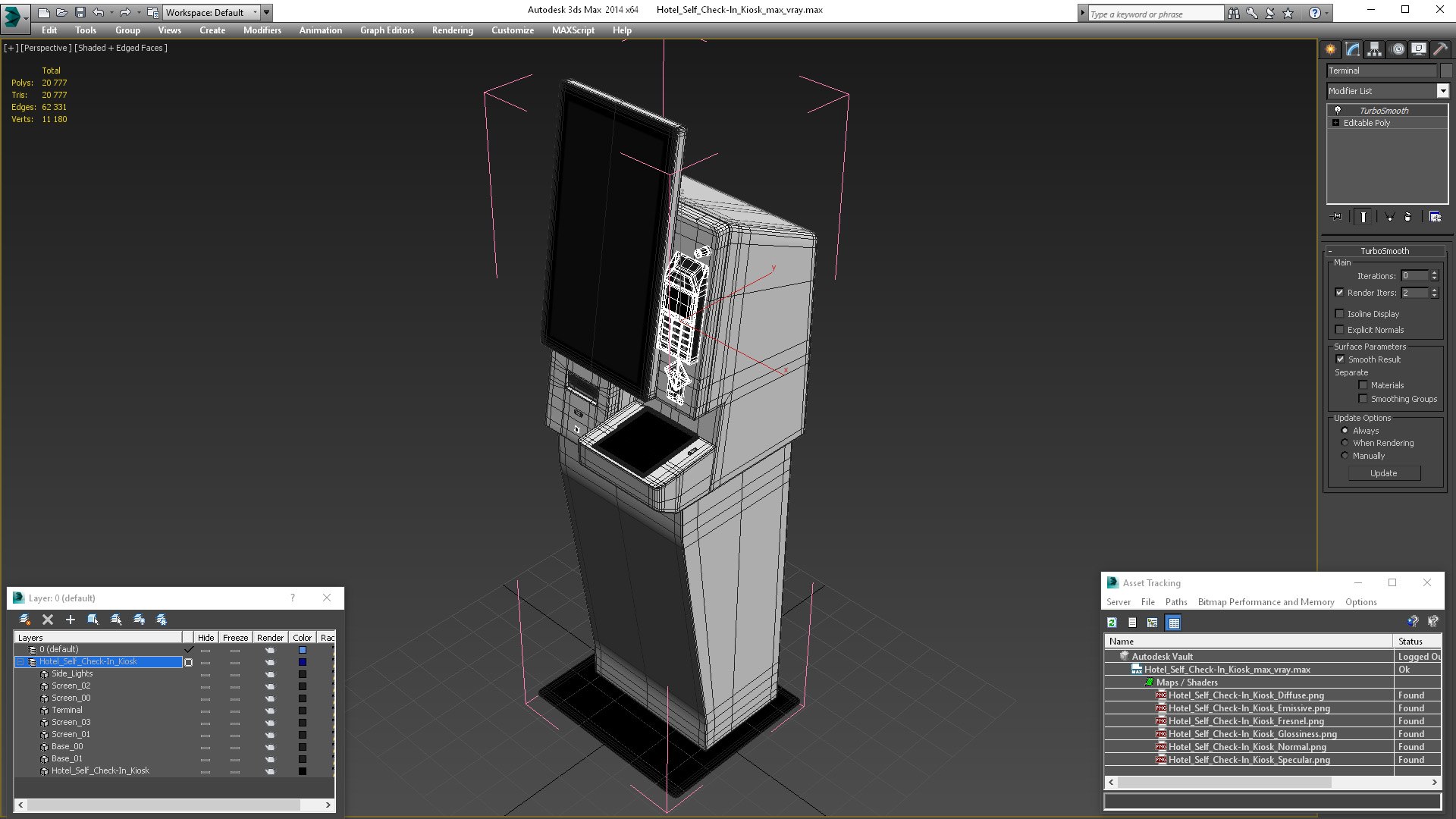1456x819 pixels.
Task: Click object color swatch beside Terminal name
Action: pyautogui.click(x=1446, y=71)
